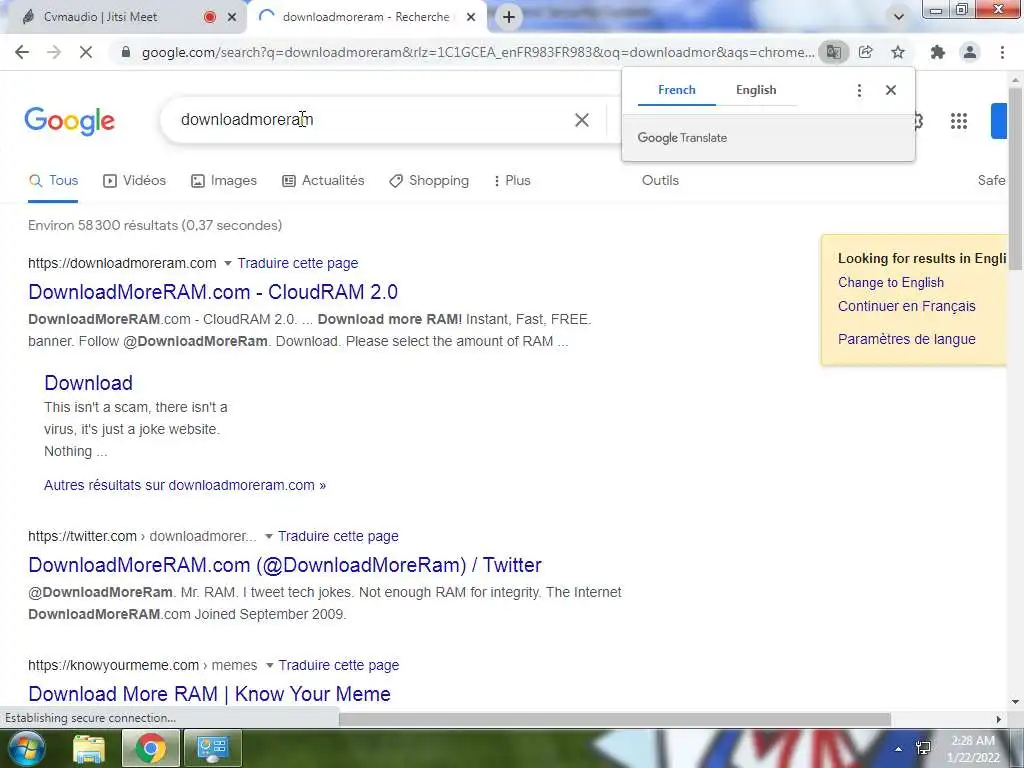Close the Cvmaudio Jitsi Meet tab
Image resolution: width=1024 pixels, height=768 pixels.
coord(232,17)
